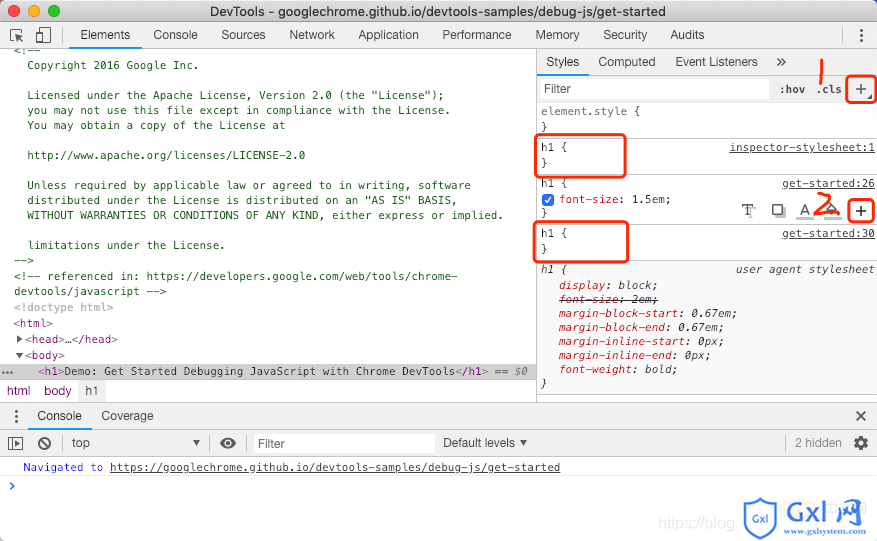Open the DevTools three-dot customize menu
Screen dimensions: 877x541
(861, 35)
